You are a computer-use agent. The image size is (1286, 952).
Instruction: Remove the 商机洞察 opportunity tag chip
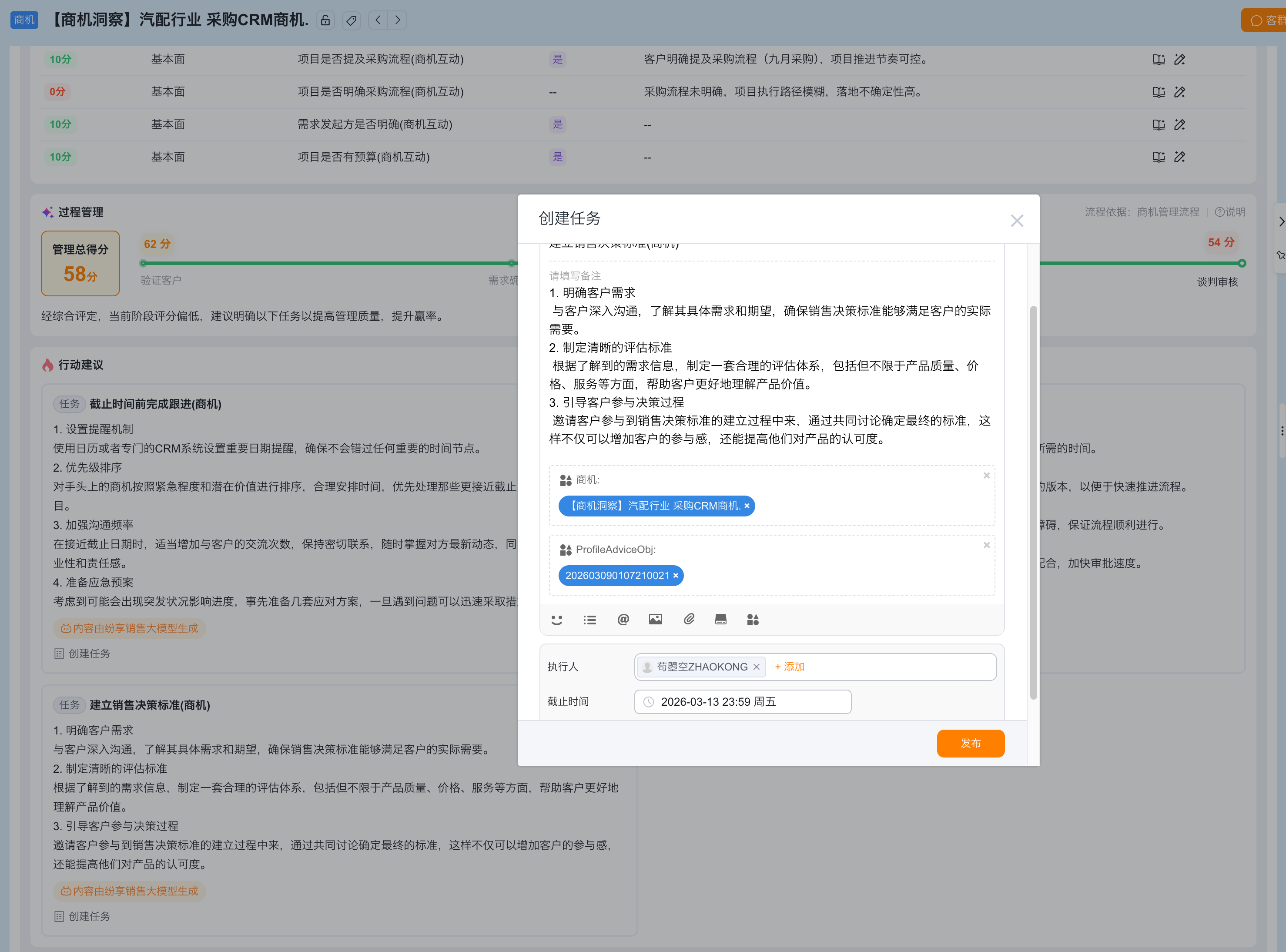(x=747, y=506)
